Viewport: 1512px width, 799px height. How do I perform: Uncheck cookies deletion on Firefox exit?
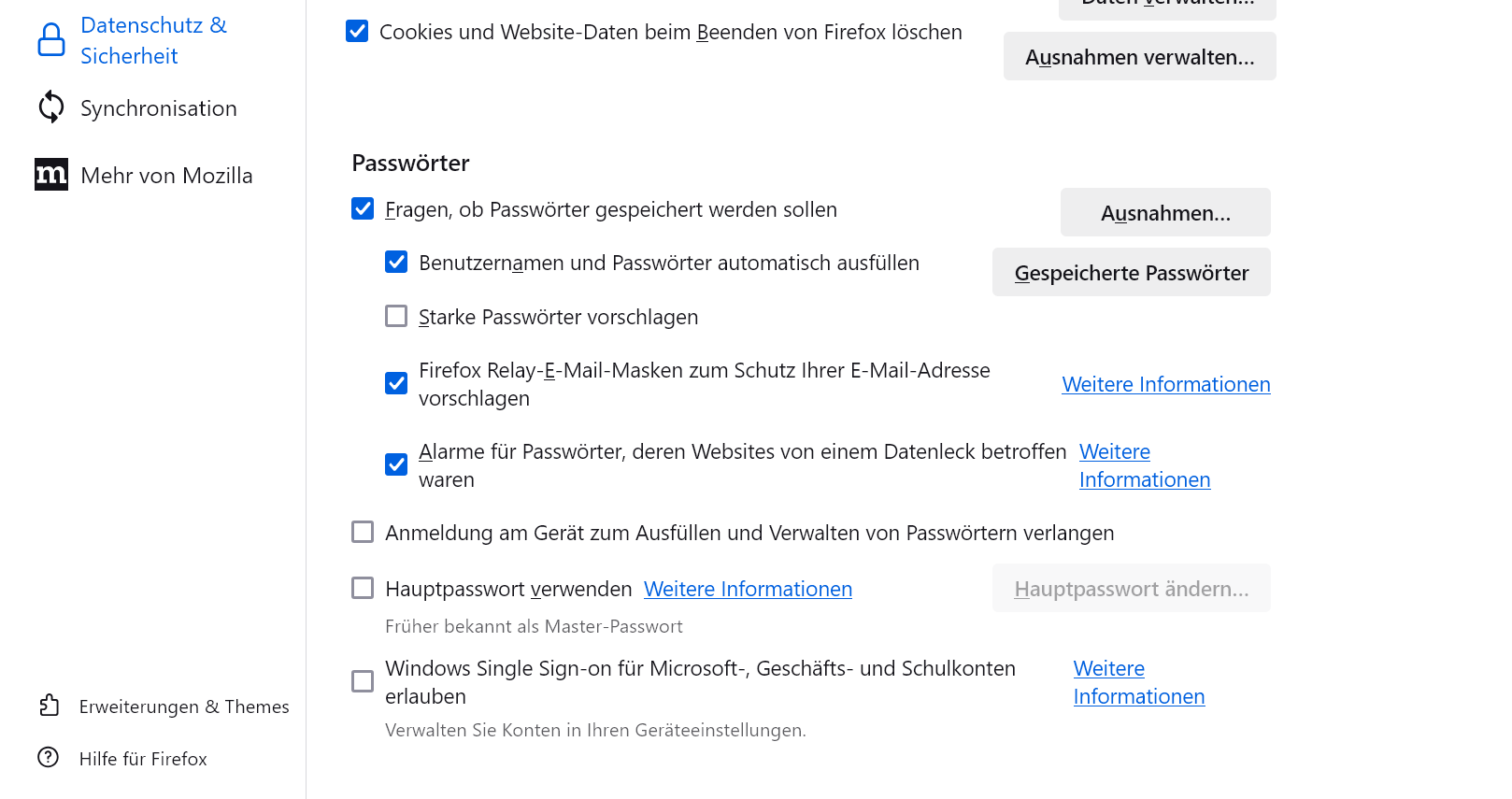[357, 32]
